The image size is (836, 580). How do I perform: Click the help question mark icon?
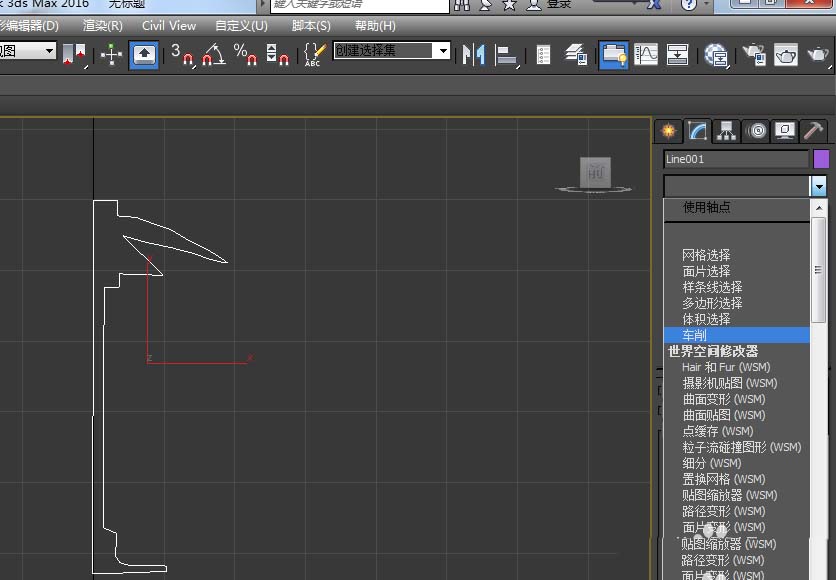click(x=688, y=5)
